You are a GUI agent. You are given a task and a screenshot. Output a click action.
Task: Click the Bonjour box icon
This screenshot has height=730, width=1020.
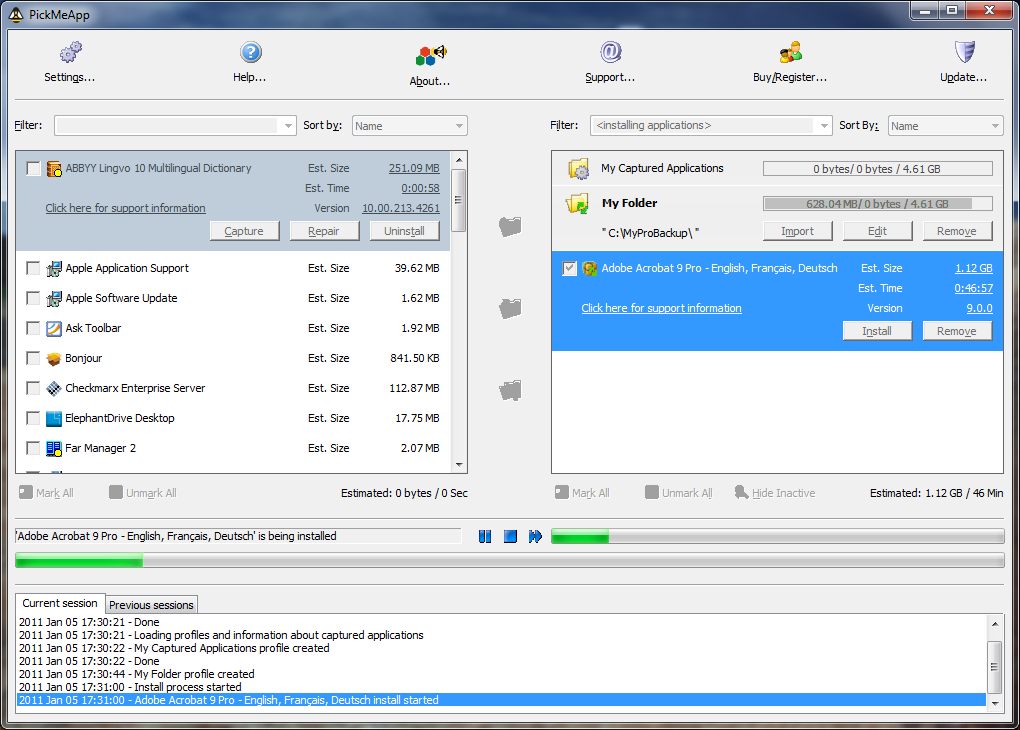point(54,358)
